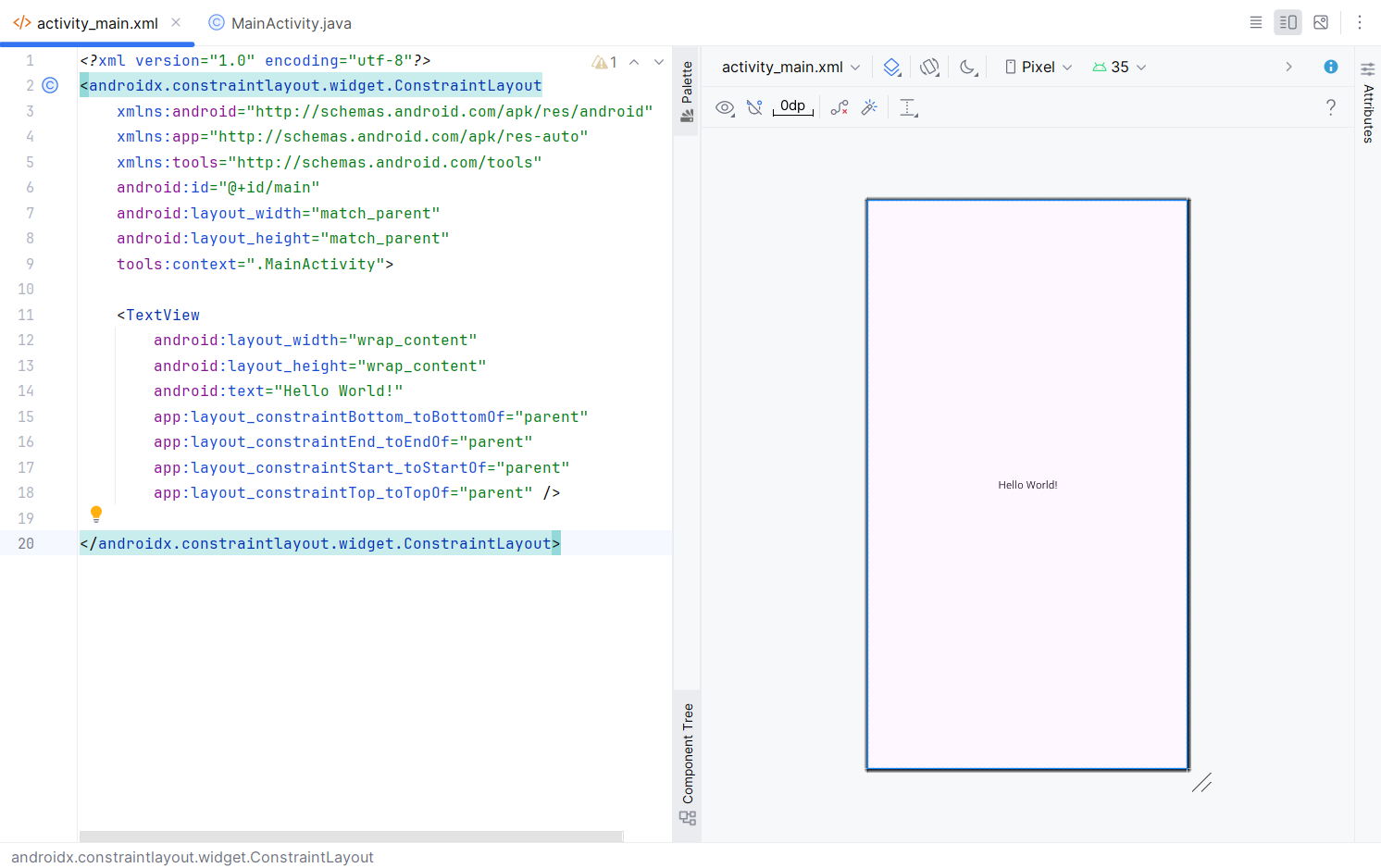Expand hidden designer toolbar items chevron
The width and height of the screenshot is (1381, 868).
(1288, 67)
